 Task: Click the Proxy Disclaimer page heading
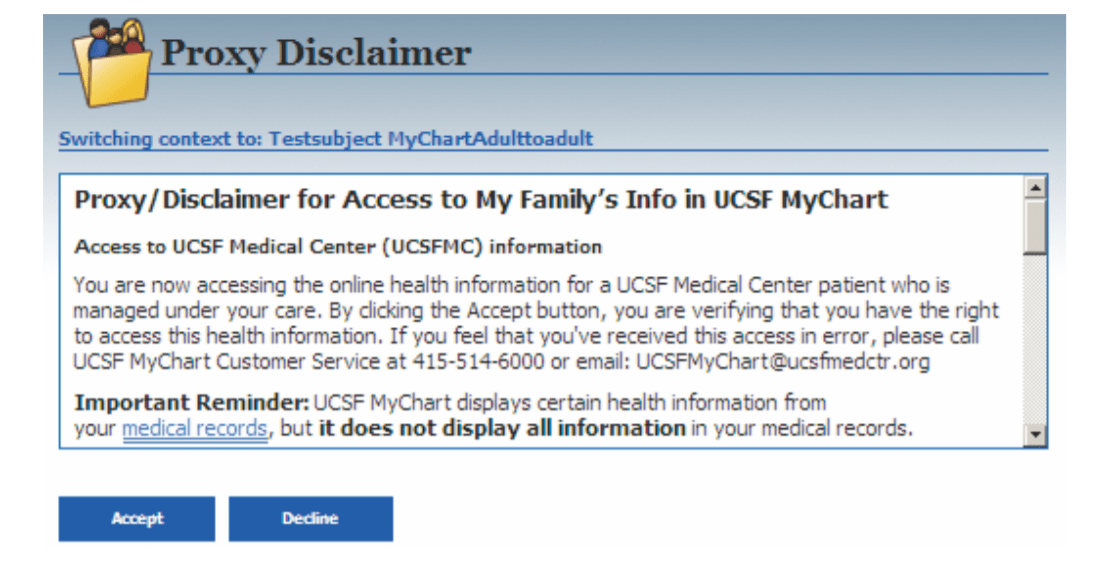315,53
